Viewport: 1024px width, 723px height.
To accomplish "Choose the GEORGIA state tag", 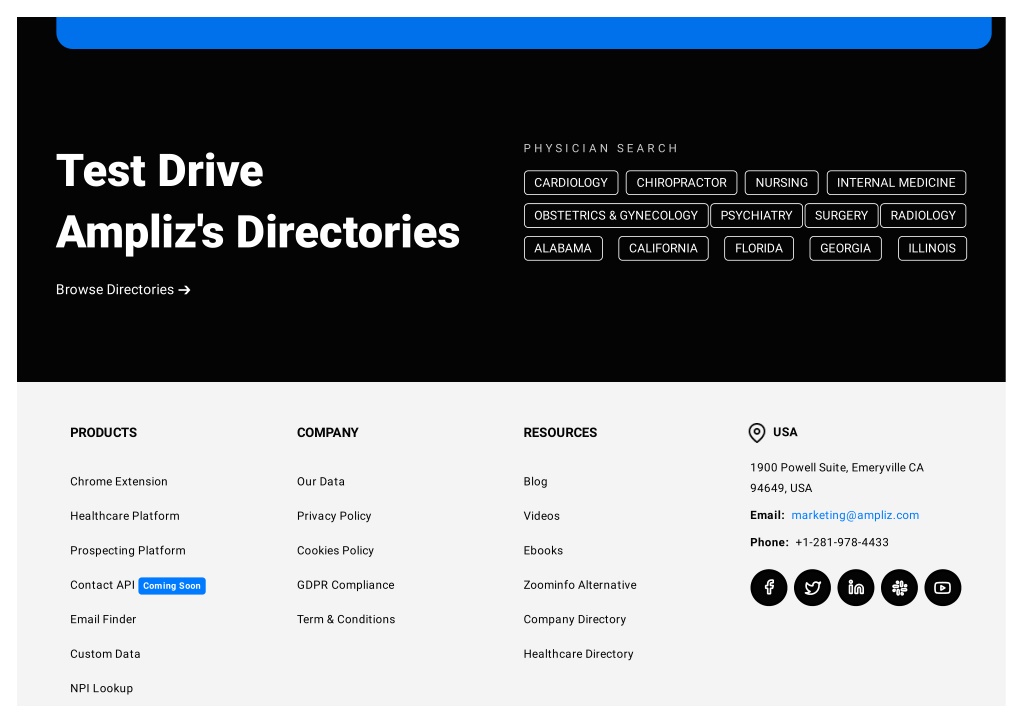I will coord(845,248).
